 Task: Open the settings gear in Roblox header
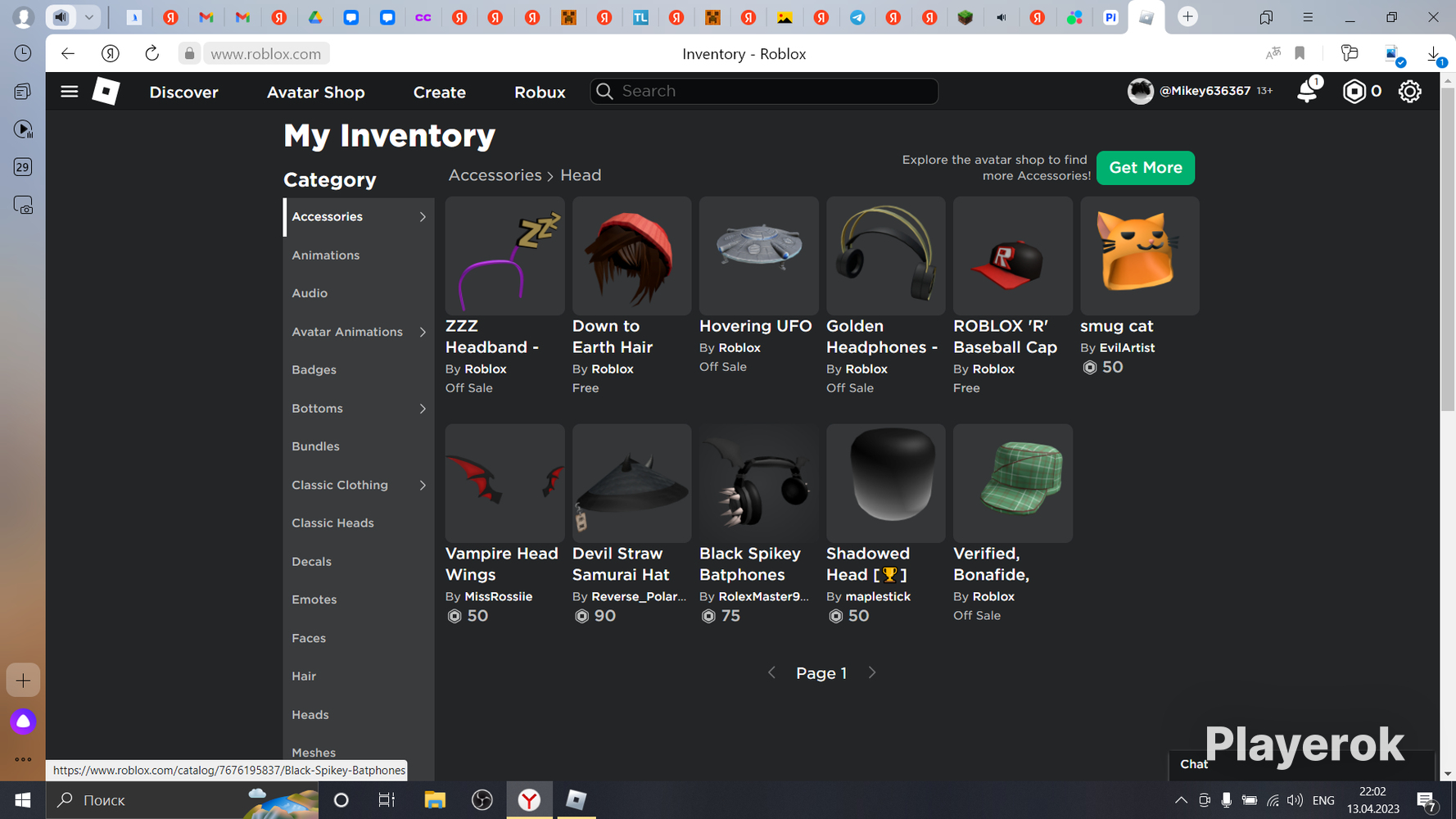(1409, 91)
